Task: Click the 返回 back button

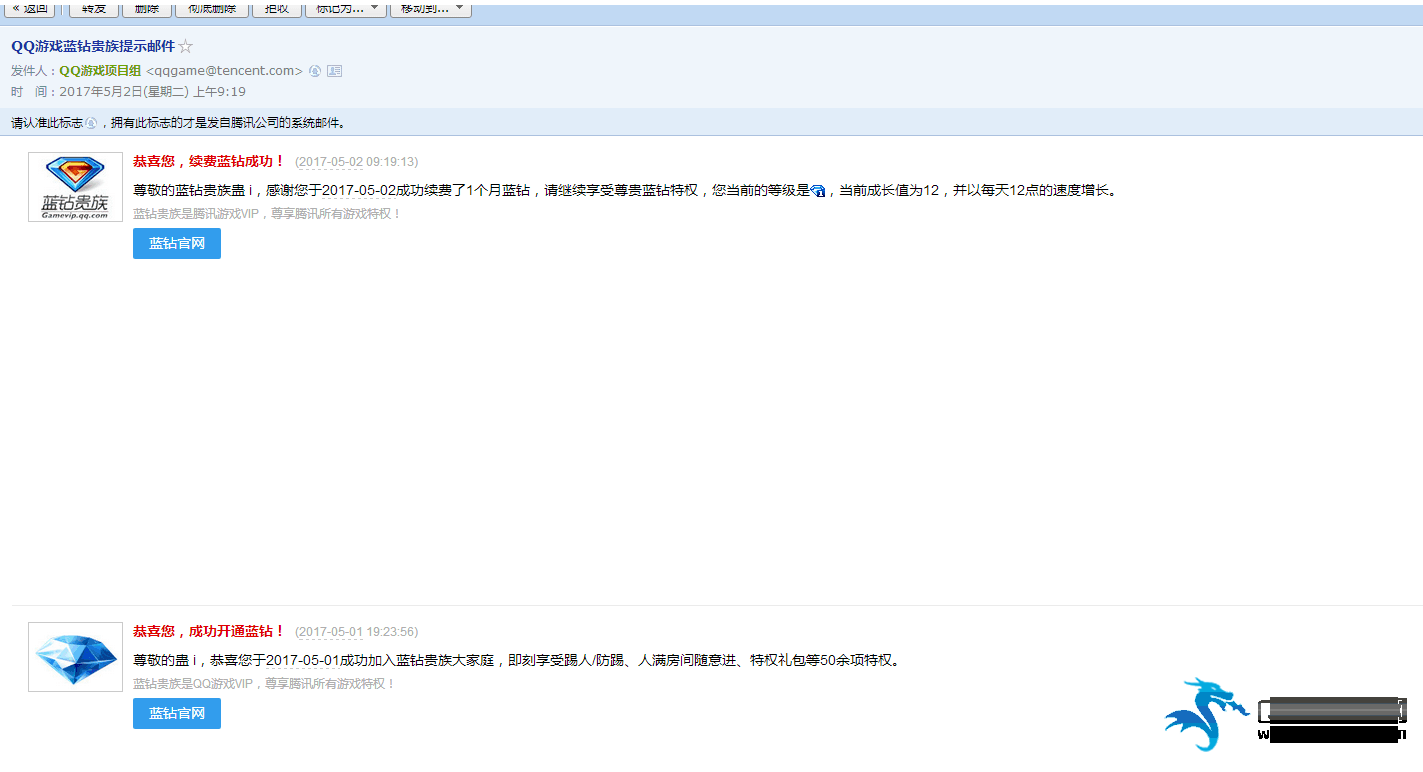Action: (x=29, y=8)
